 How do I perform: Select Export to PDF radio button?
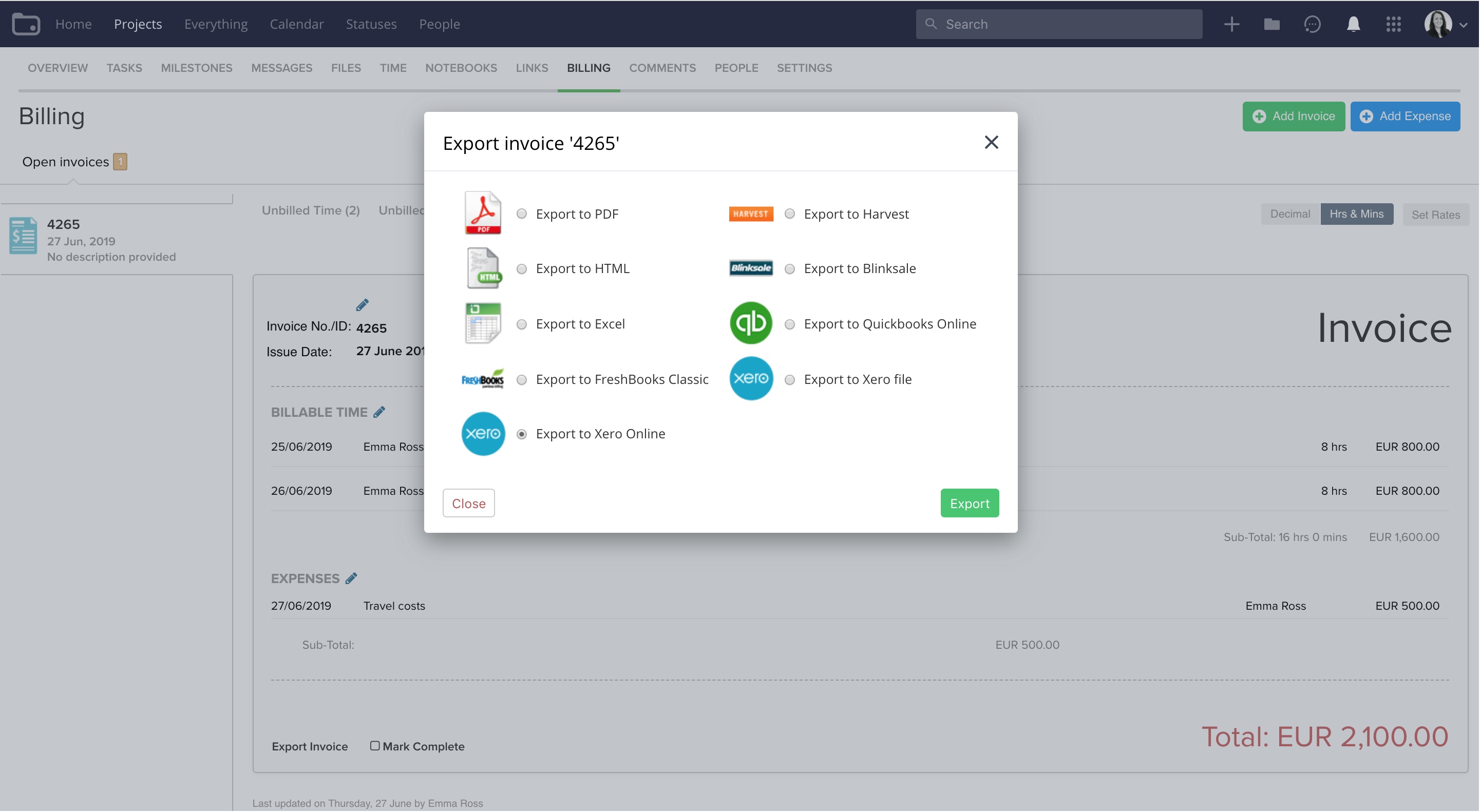[x=521, y=214]
